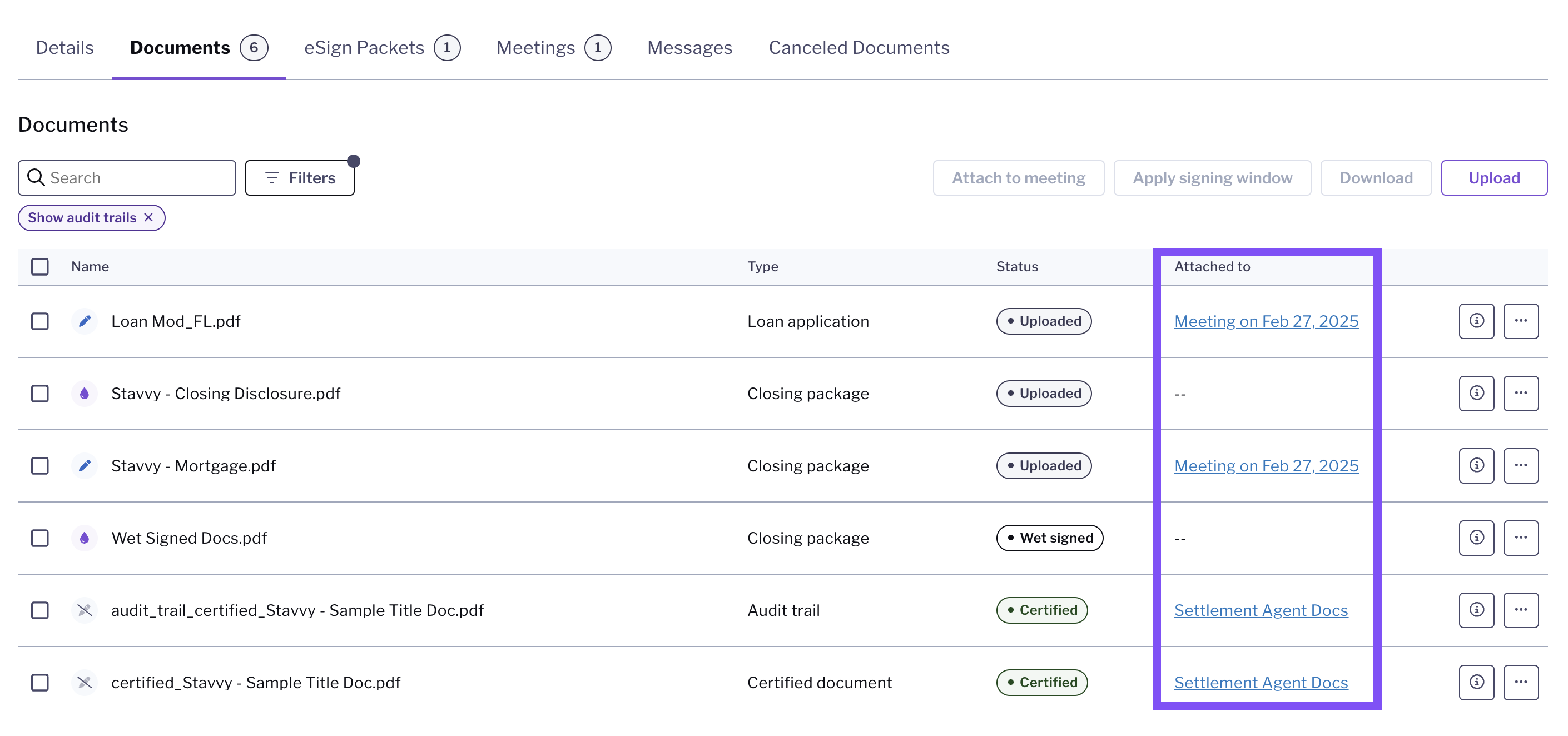Click the audit_trail_certified_Stavvy - Sample Title Doc.pdf name
The height and width of the screenshot is (736, 1568).
pos(297,610)
